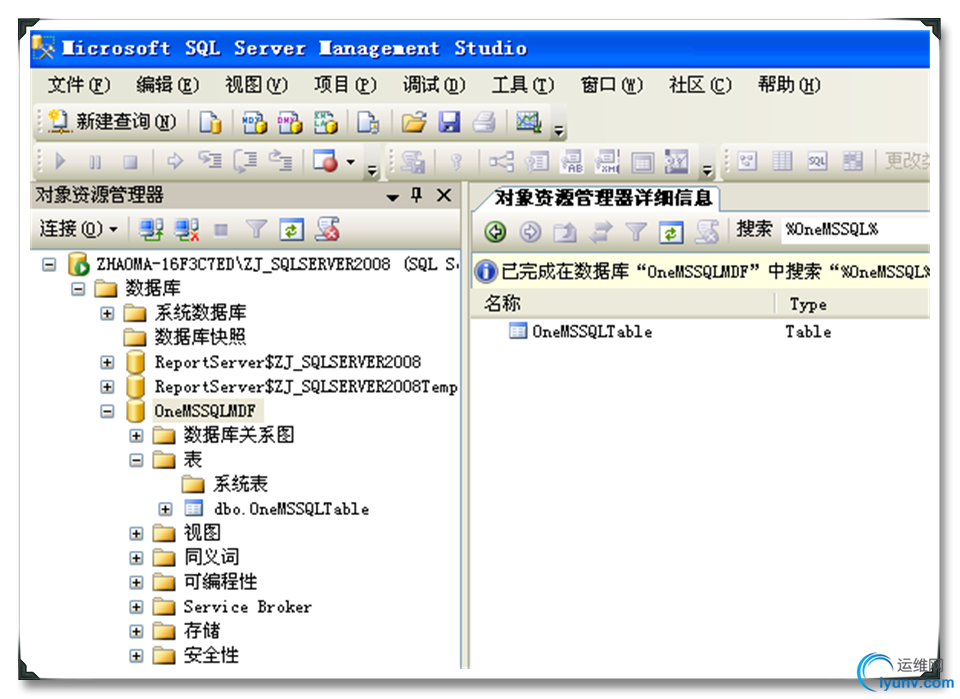The image size is (960, 699).
Task: Open the Breakpoints icon dropdown arrow
Action: (x=351, y=162)
